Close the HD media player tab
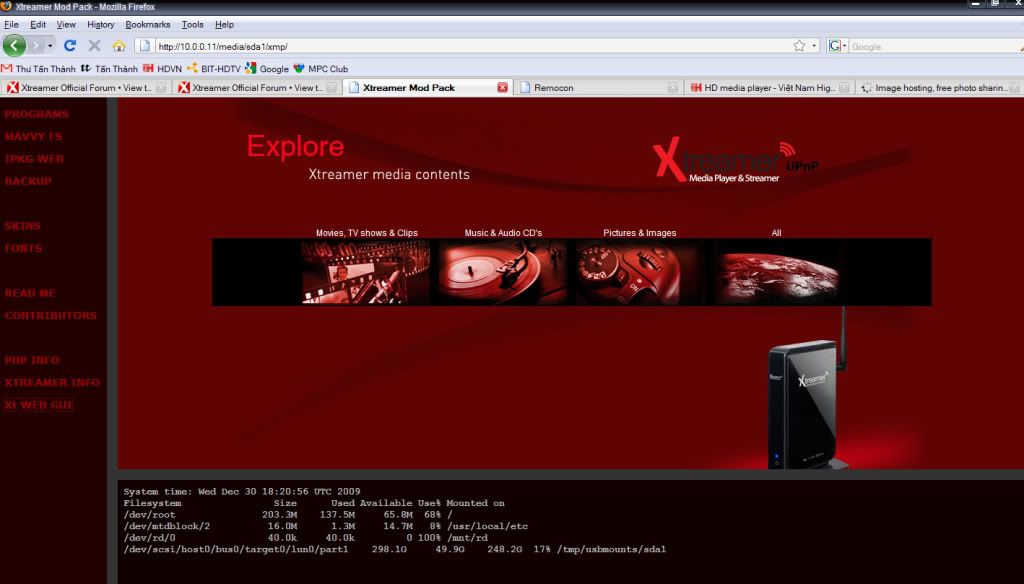This screenshot has width=1024, height=584. point(844,88)
